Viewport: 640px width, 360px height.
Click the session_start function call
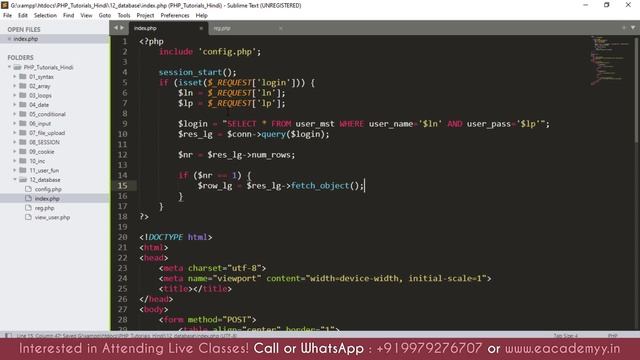click(x=190, y=72)
